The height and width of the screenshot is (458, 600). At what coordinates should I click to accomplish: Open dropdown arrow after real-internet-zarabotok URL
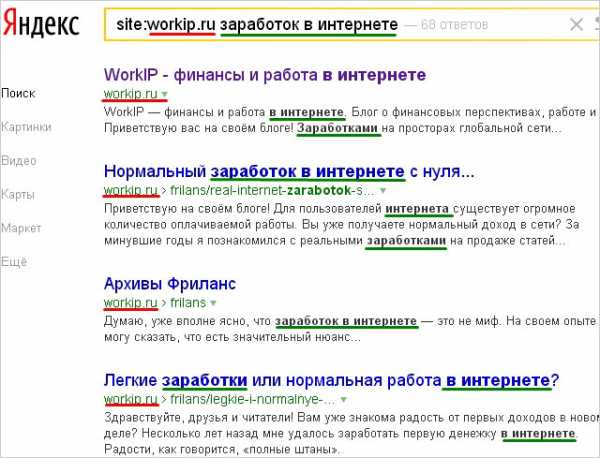click(x=383, y=189)
